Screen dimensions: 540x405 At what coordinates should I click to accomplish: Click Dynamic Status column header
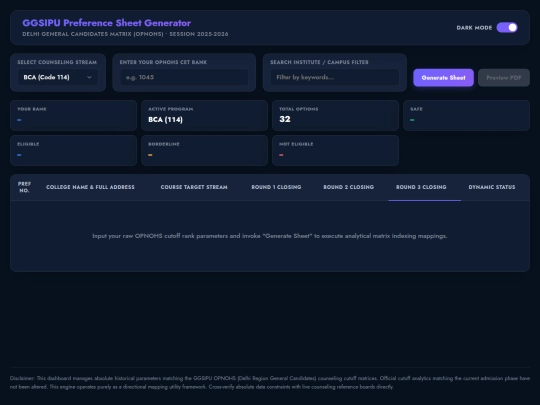[x=492, y=187]
